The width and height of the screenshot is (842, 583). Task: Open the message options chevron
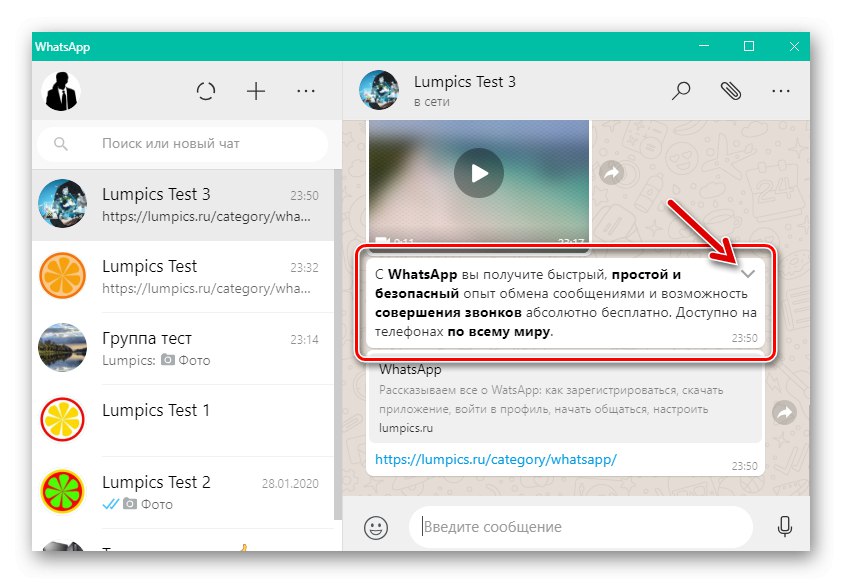tap(747, 274)
